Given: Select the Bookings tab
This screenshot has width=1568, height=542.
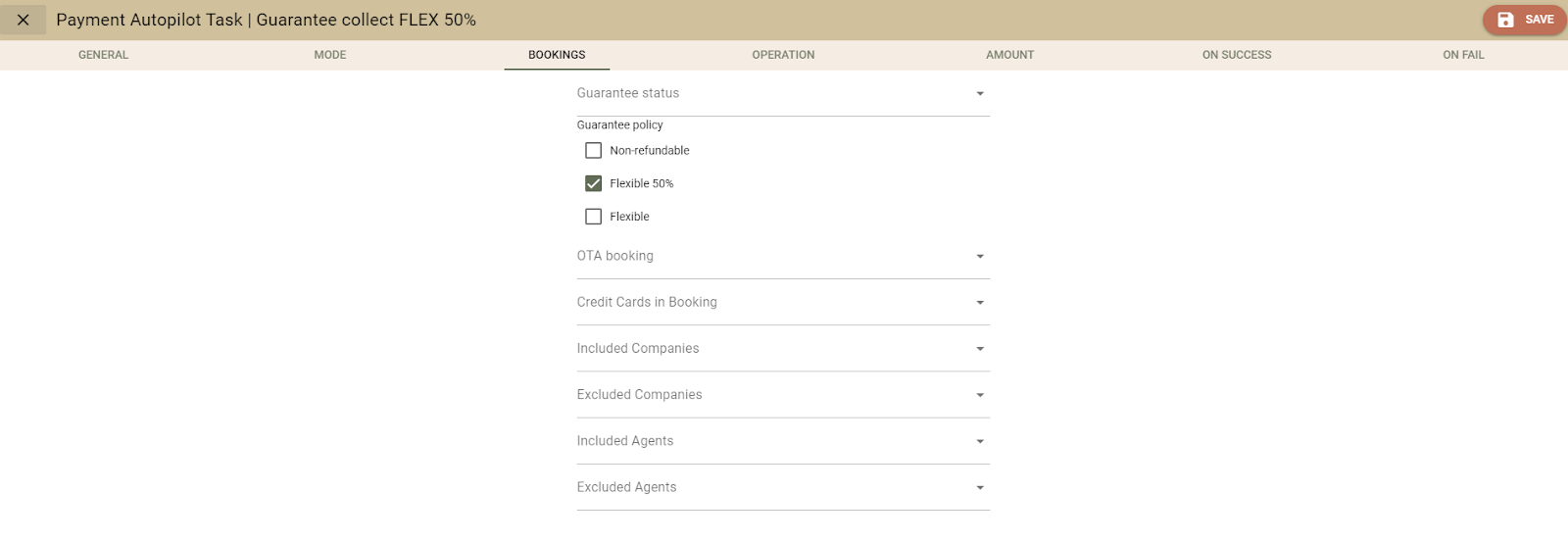Looking at the screenshot, I should click(557, 55).
